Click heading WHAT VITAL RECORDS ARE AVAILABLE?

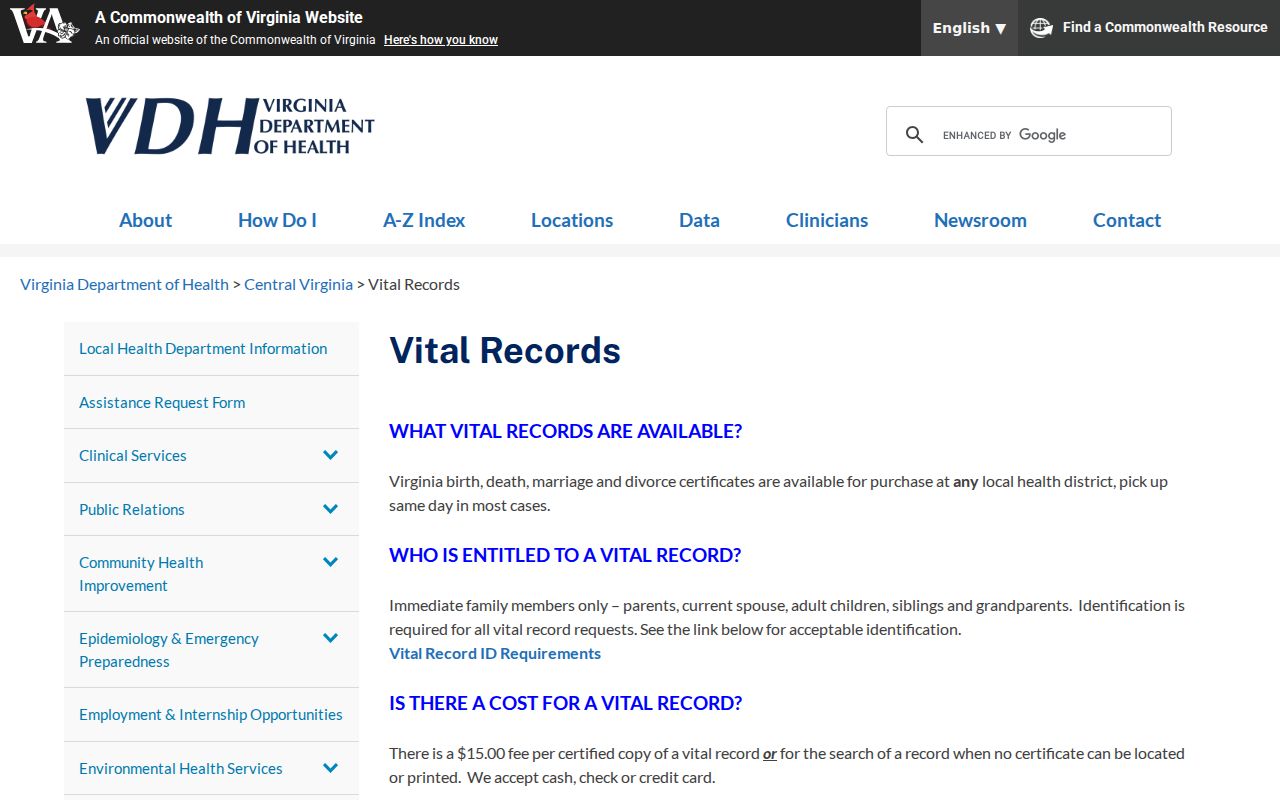(x=566, y=431)
